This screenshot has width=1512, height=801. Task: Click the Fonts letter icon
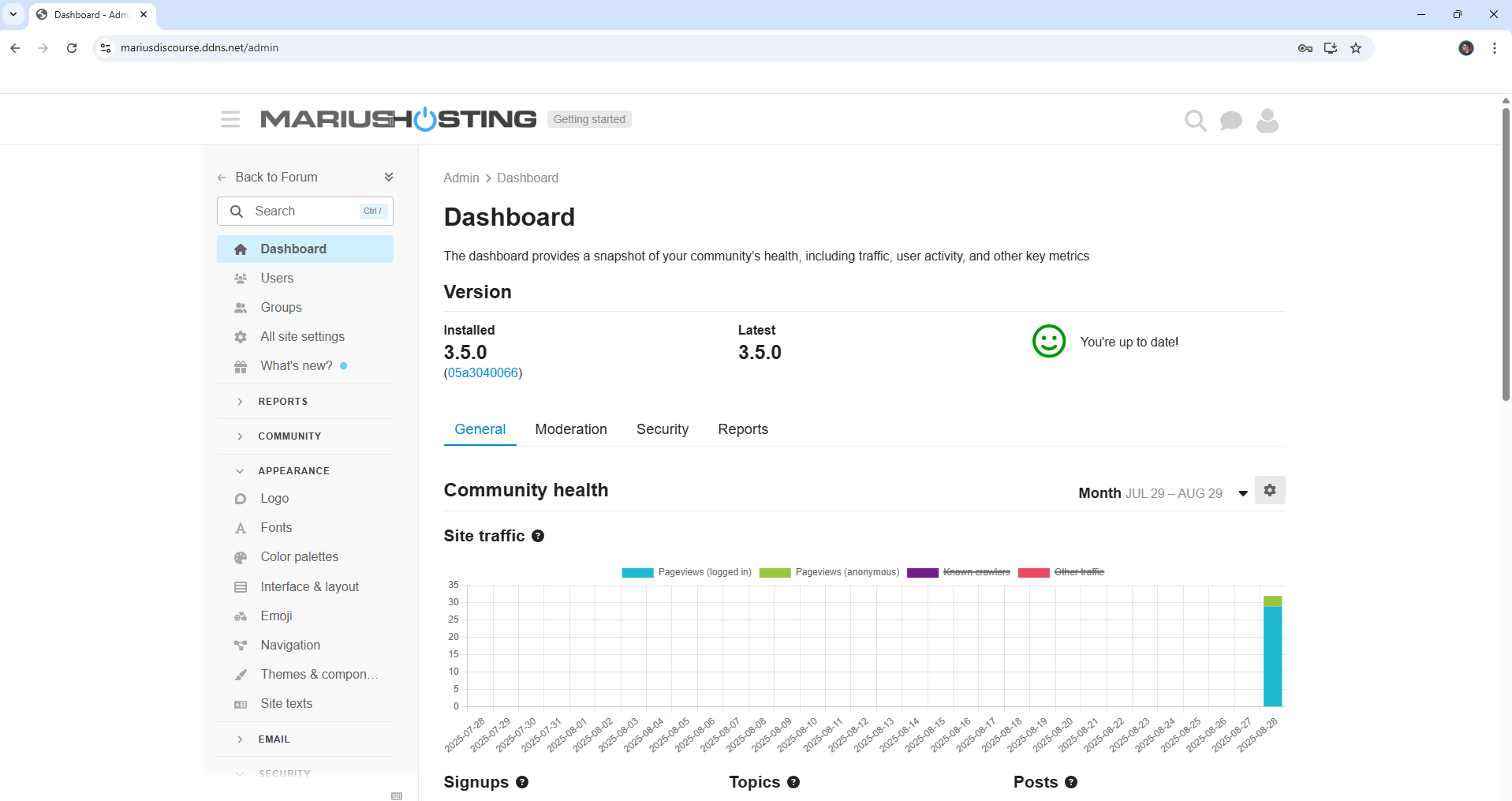click(241, 528)
